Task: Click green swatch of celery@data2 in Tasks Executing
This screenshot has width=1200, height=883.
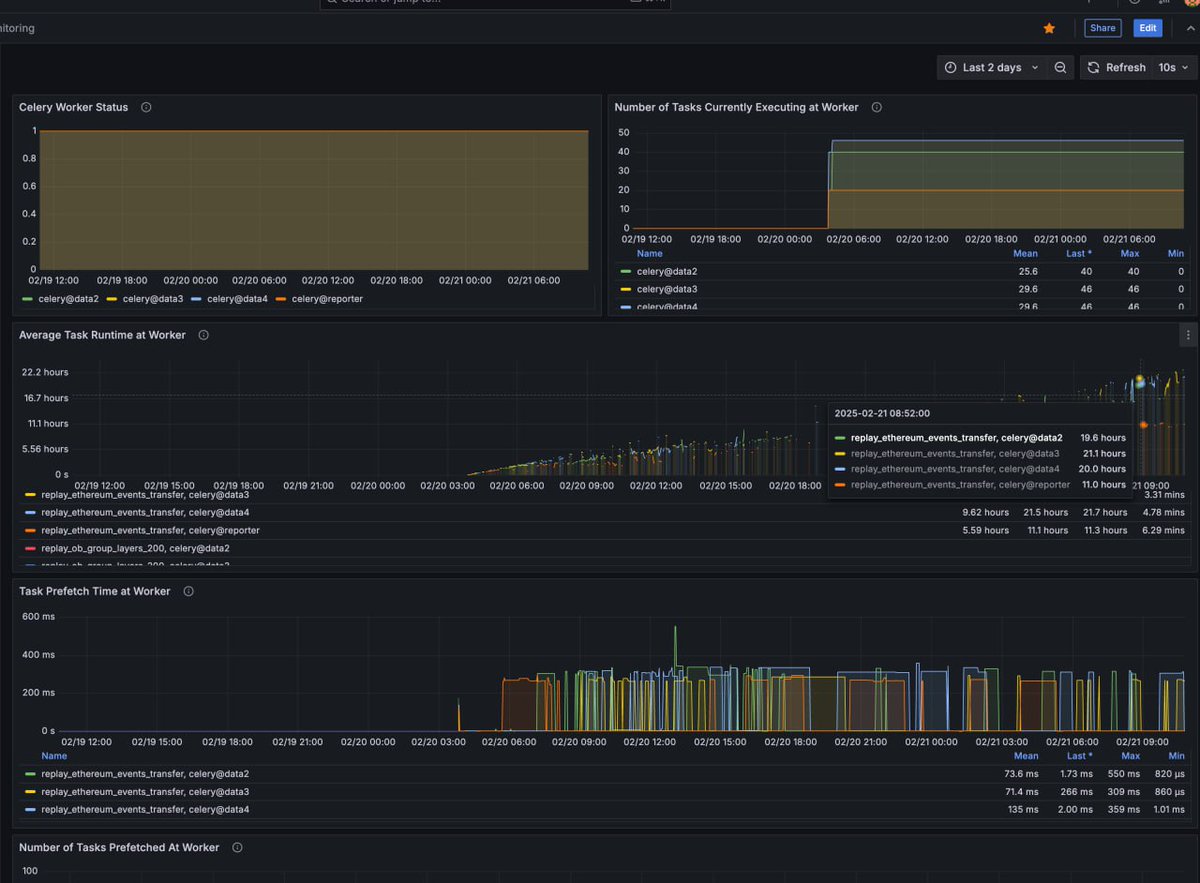Action: [x=626, y=271]
